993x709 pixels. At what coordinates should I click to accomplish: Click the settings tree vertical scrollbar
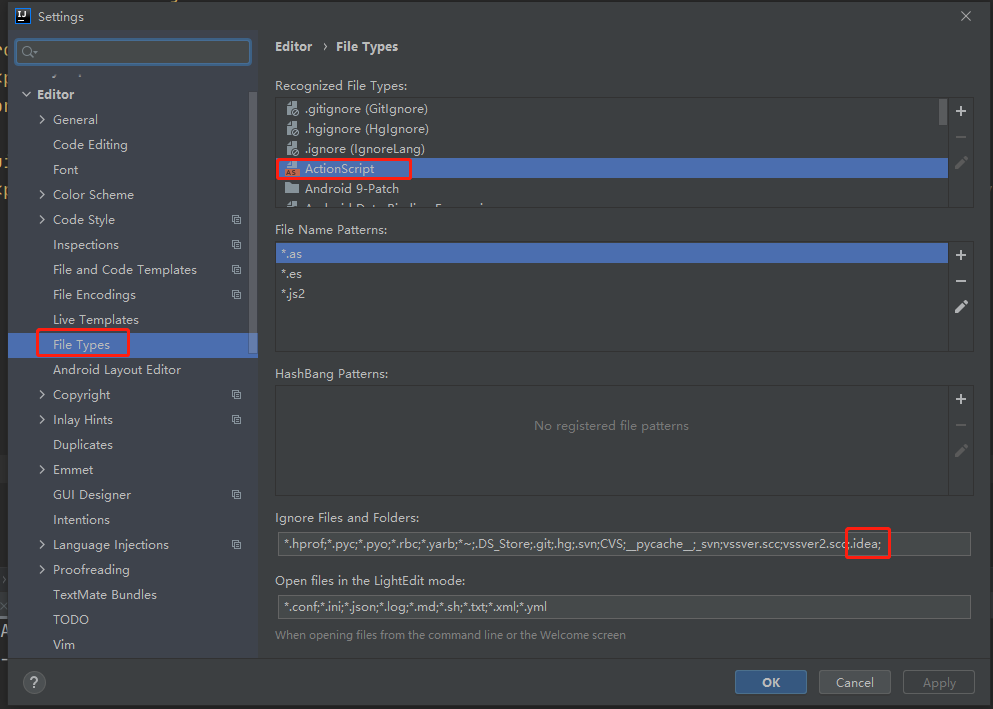(253, 222)
